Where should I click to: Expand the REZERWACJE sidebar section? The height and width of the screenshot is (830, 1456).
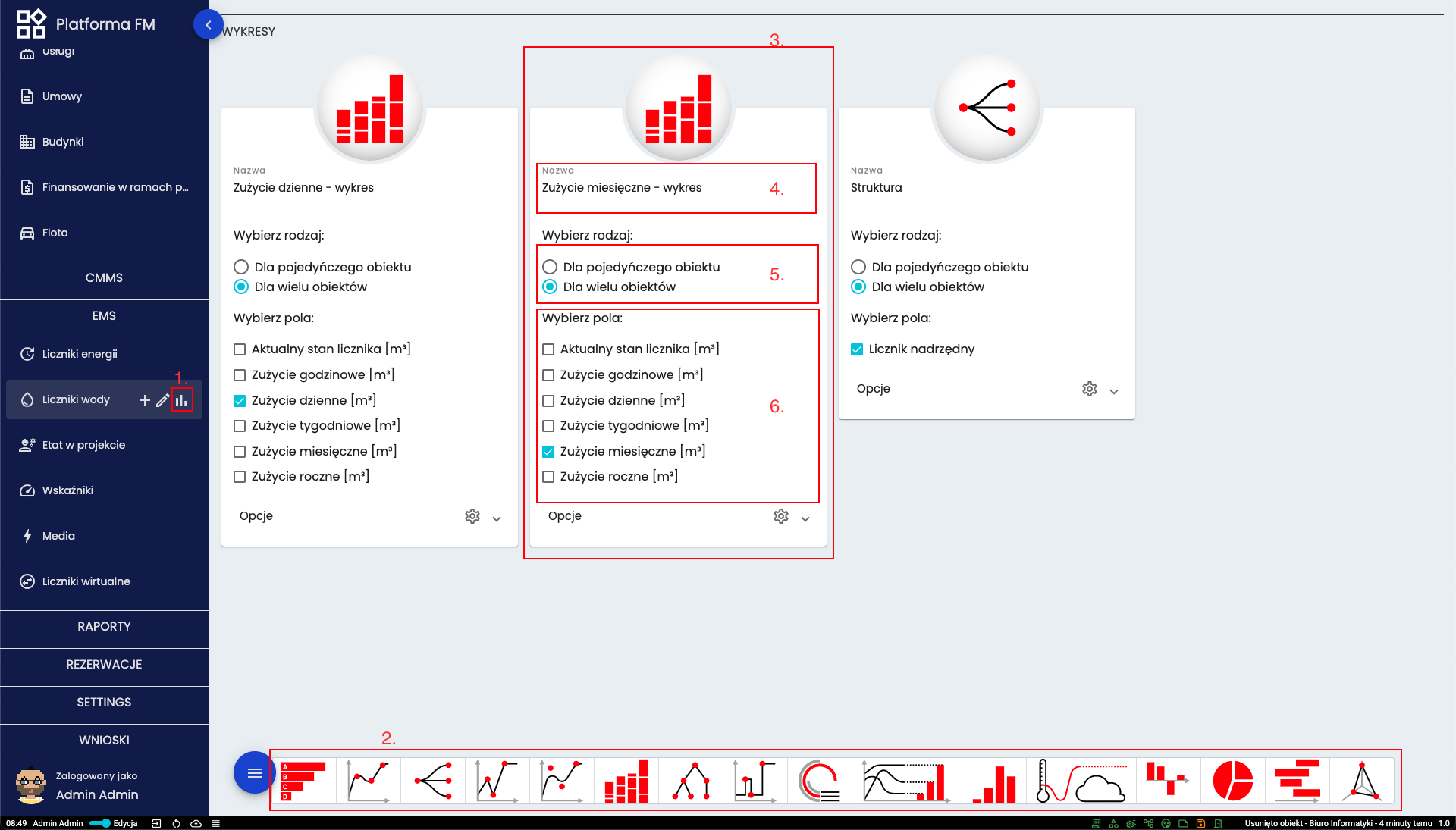tap(105, 665)
